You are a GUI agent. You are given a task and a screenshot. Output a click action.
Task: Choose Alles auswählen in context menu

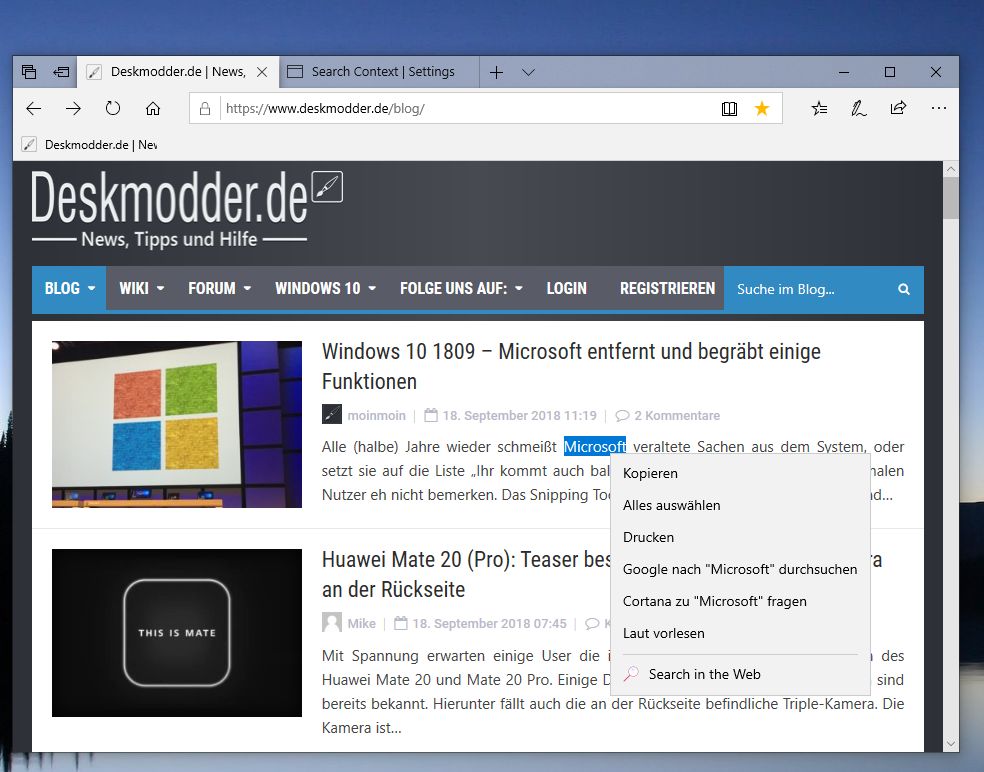coord(740,505)
